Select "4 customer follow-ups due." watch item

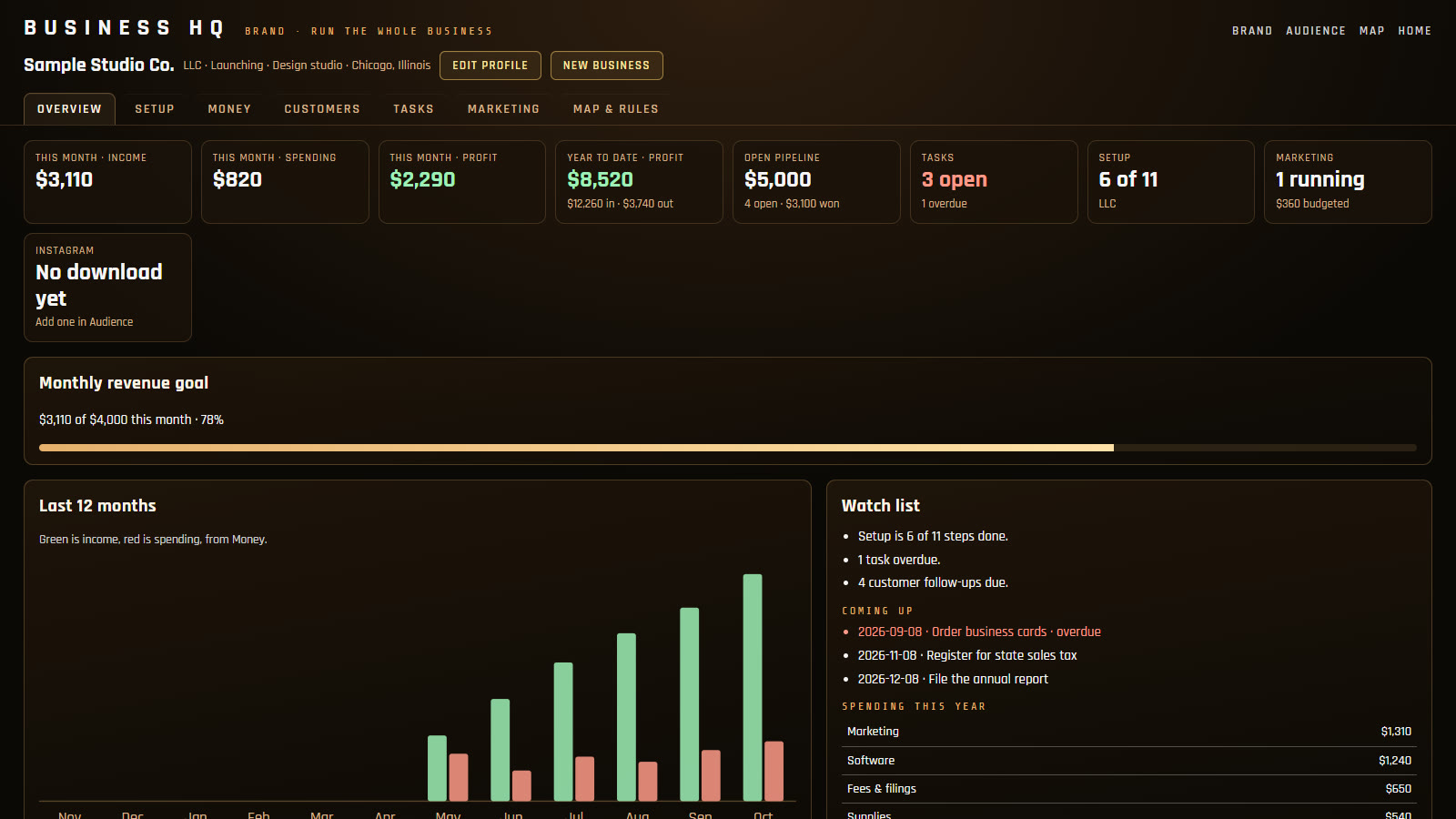point(933,582)
